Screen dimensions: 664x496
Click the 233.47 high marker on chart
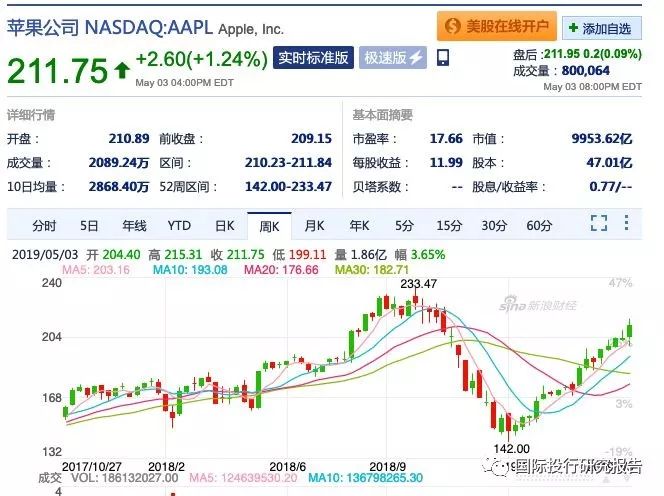click(x=421, y=285)
